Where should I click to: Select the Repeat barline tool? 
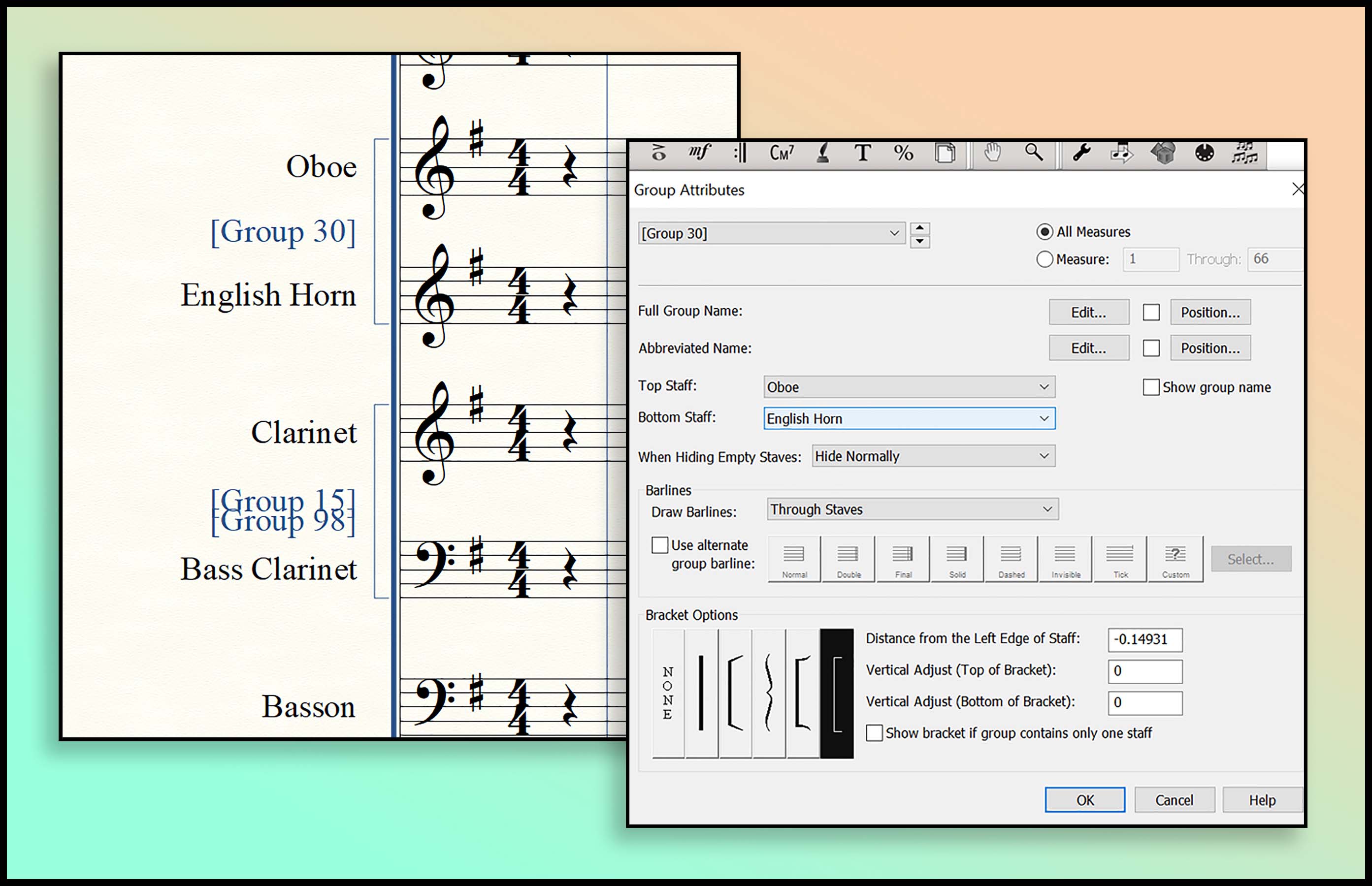coord(740,153)
